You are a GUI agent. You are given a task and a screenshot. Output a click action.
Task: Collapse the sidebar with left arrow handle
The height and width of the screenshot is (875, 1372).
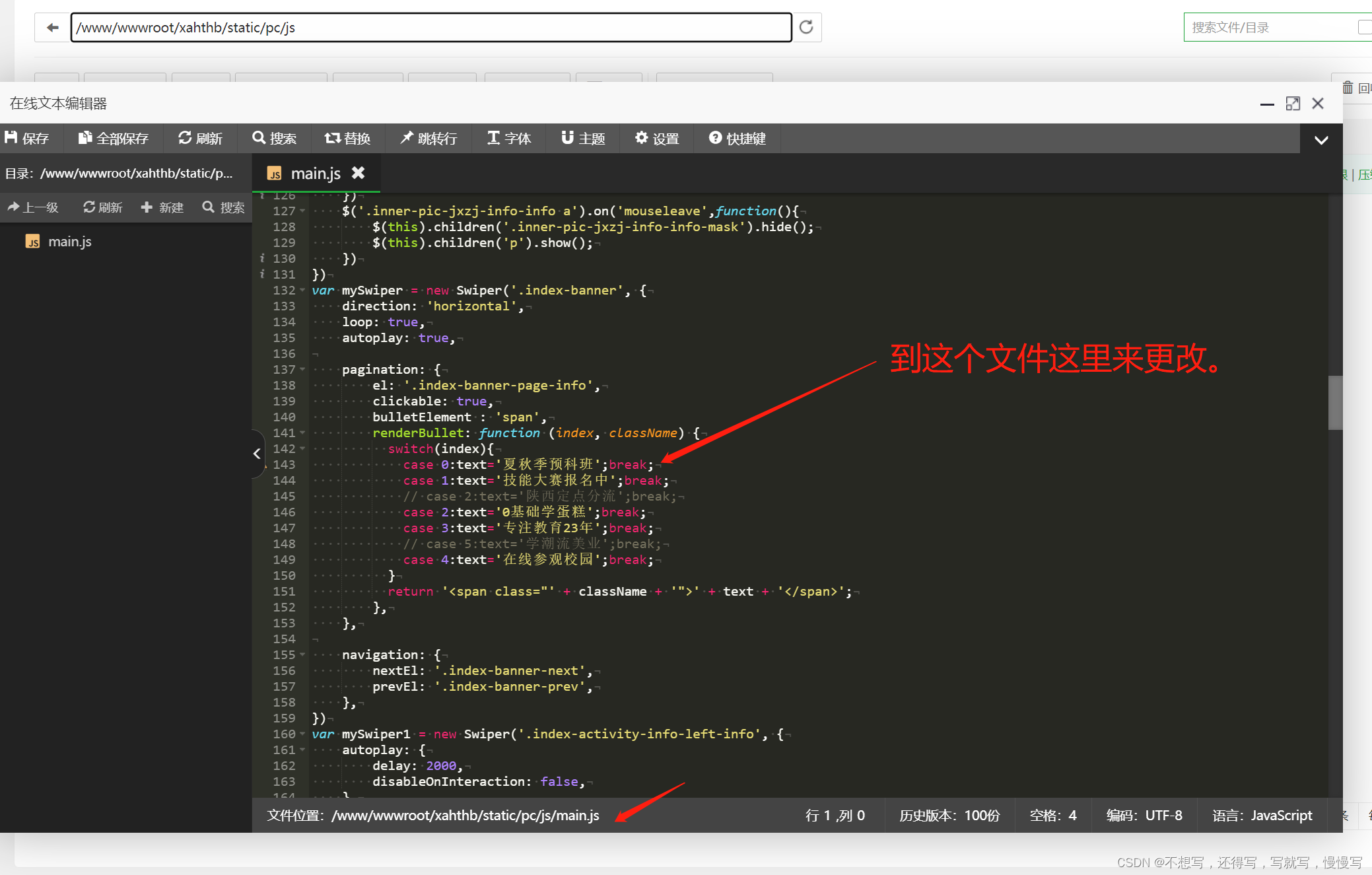tap(257, 453)
